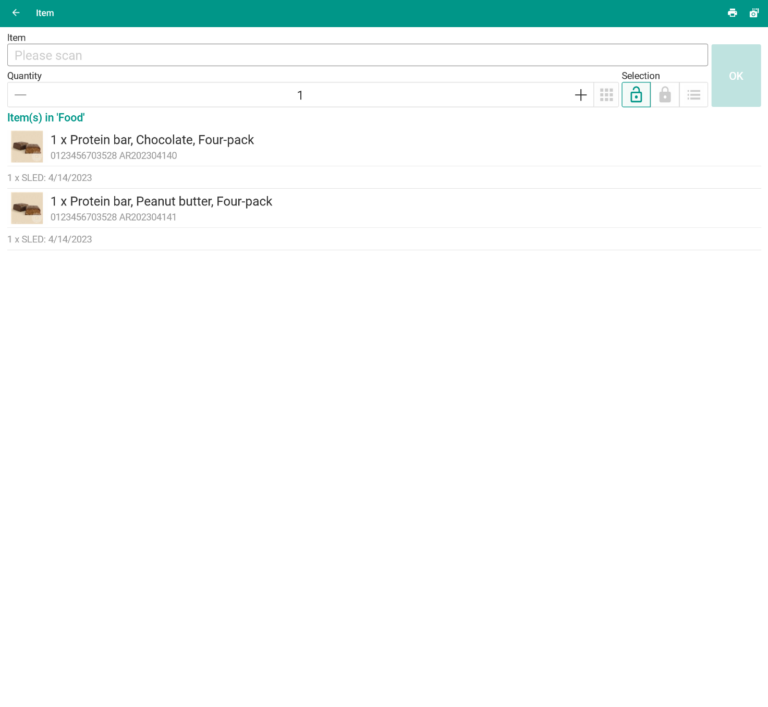
Task: Click the 'Item' title in header bar
Action: [45, 13]
